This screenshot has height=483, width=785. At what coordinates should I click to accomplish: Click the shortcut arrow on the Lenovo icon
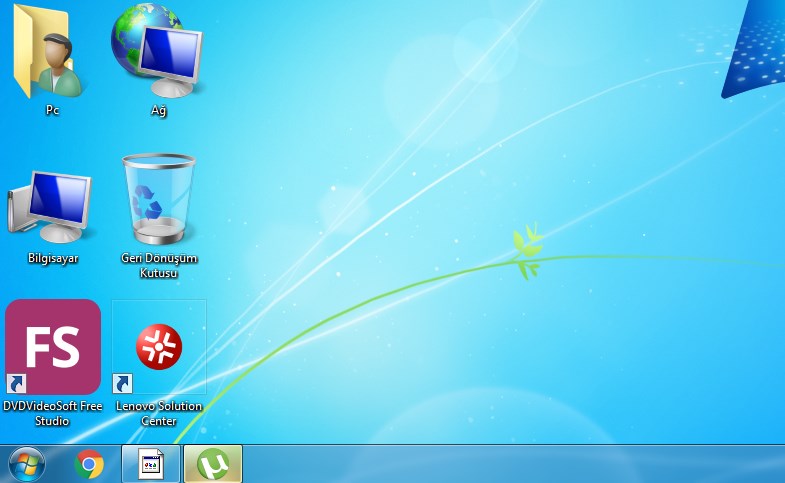pos(123,383)
